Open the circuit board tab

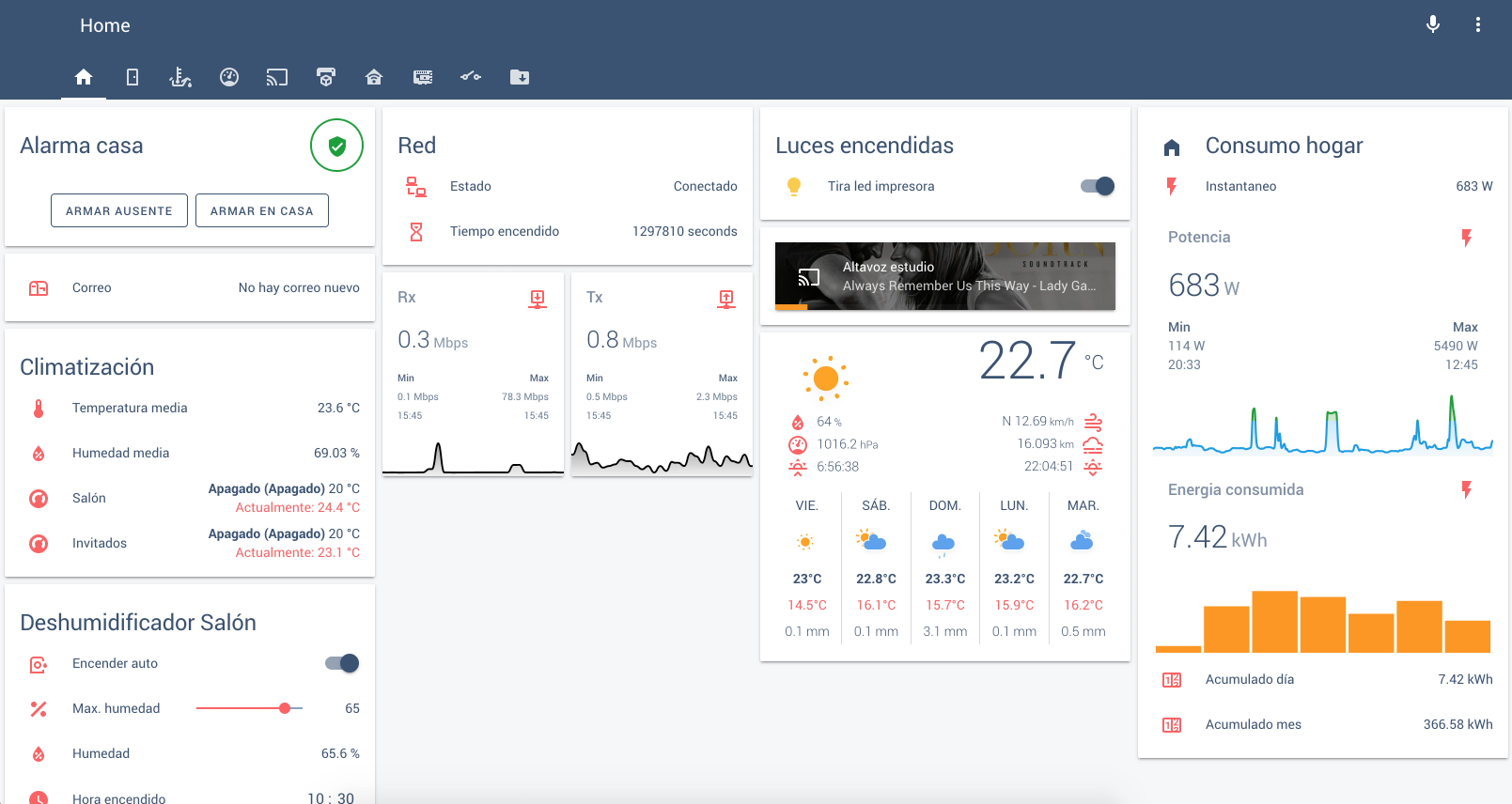click(423, 77)
